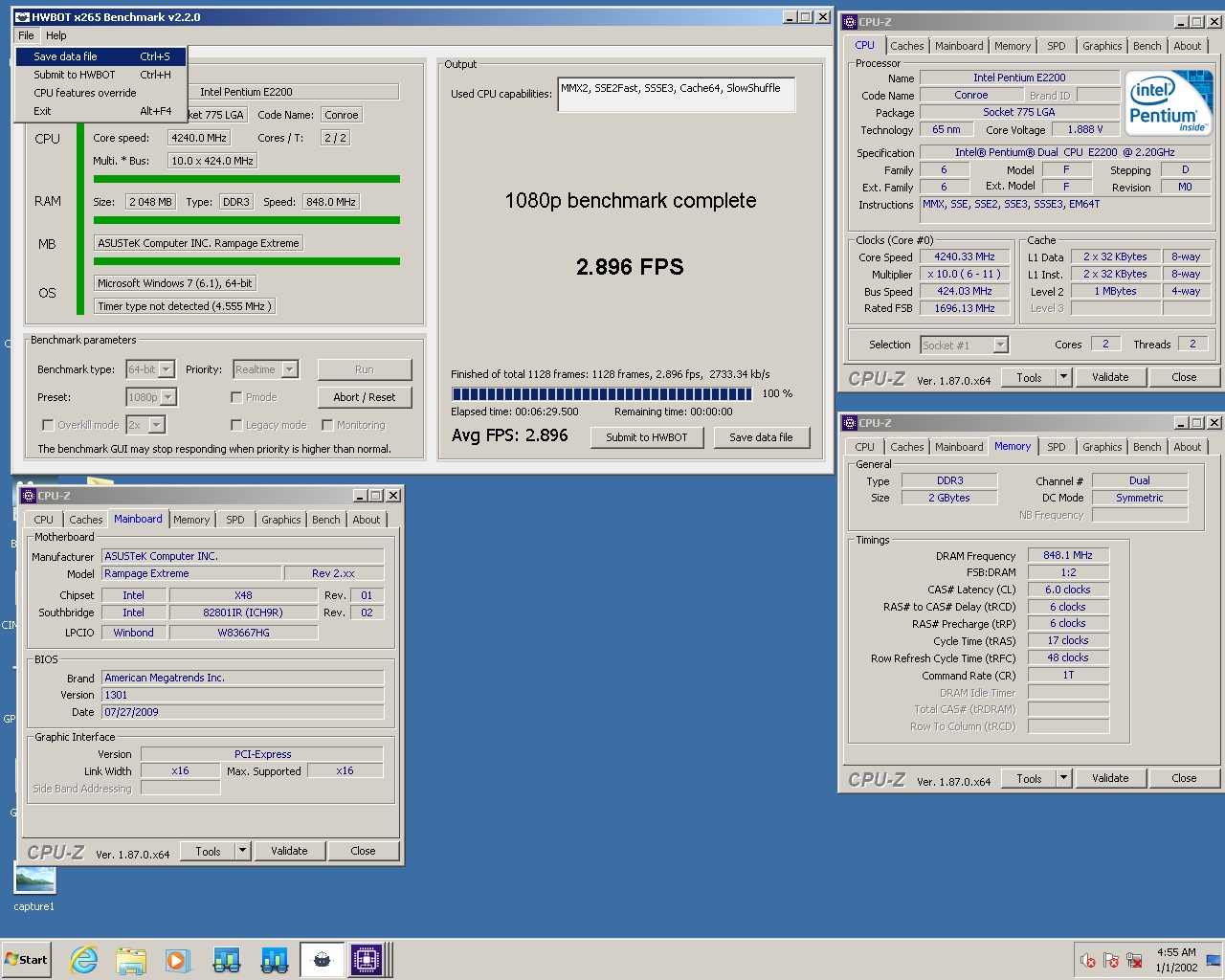Toggle the Pmode checkbox
Screen dimensions: 1225x980
pyautogui.click(x=236, y=397)
